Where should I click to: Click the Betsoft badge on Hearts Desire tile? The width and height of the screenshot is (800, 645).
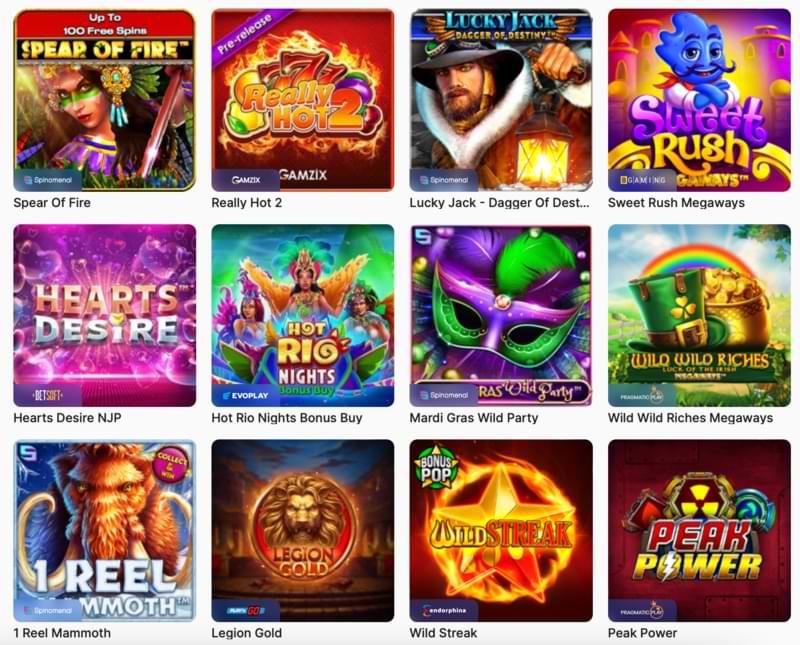(47, 395)
